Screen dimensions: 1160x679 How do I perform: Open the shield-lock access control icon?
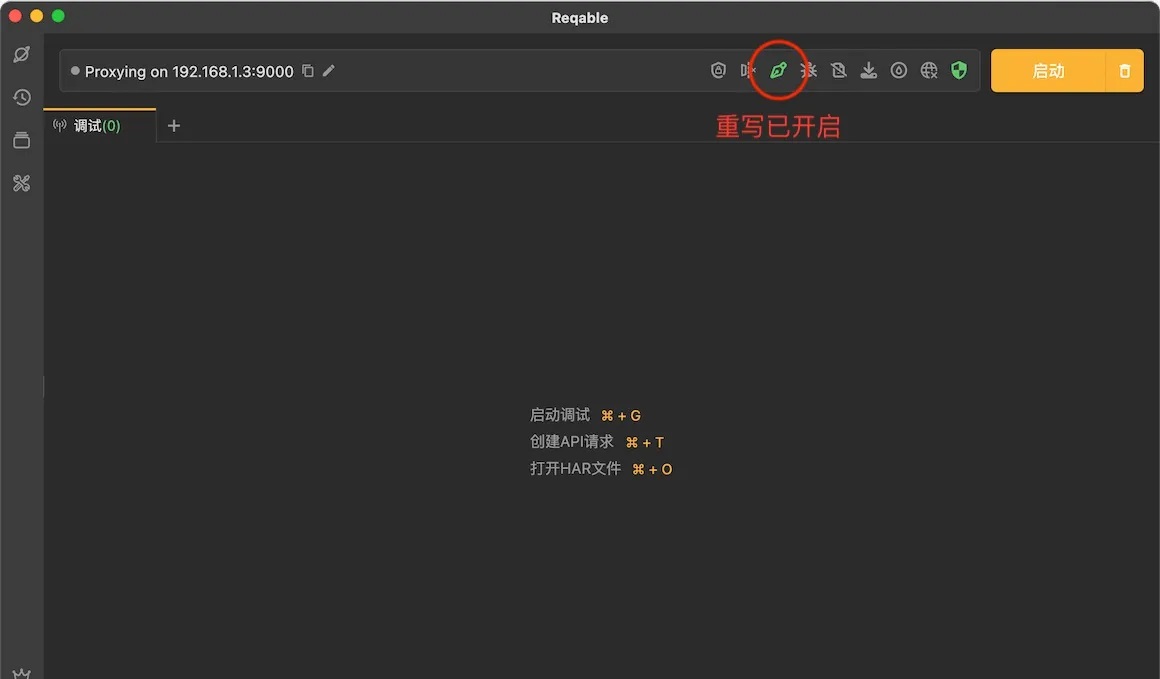tap(718, 70)
